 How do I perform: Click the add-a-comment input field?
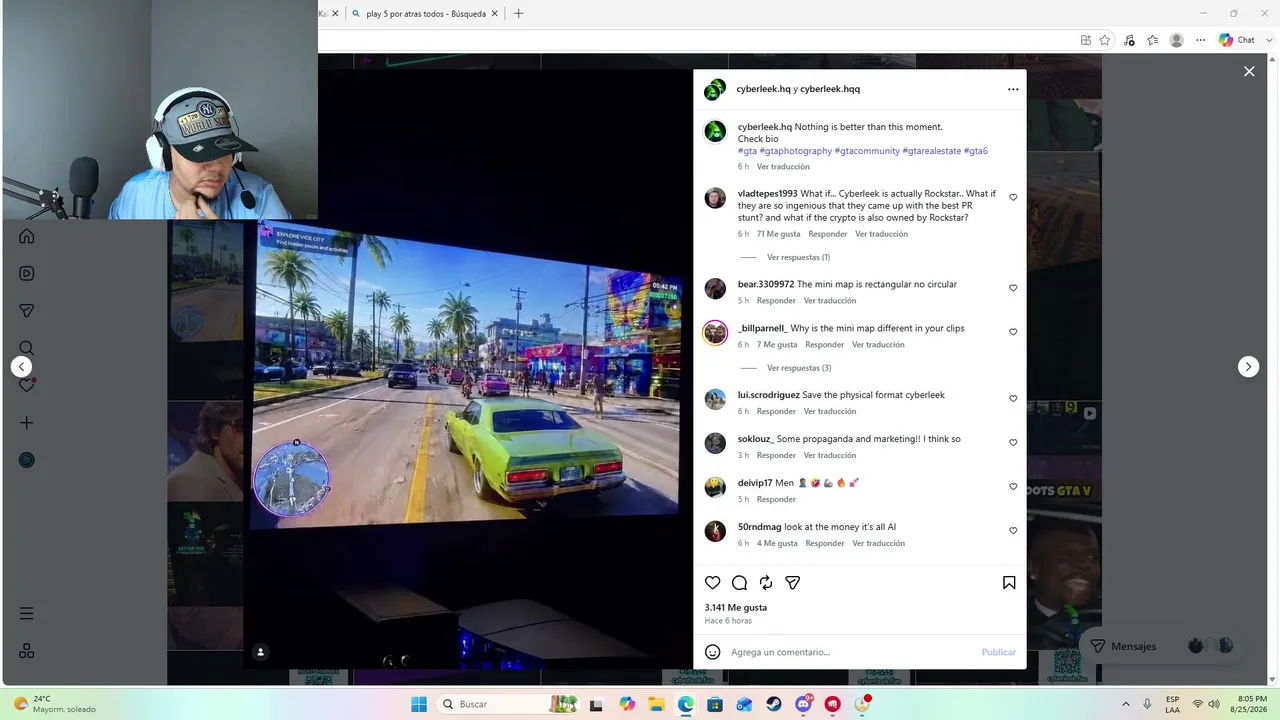tap(850, 652)
